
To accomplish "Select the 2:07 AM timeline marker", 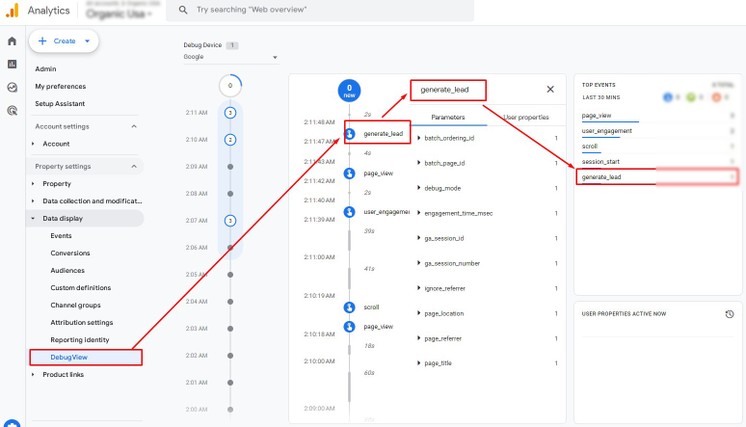I will click(x=230, y=220).
